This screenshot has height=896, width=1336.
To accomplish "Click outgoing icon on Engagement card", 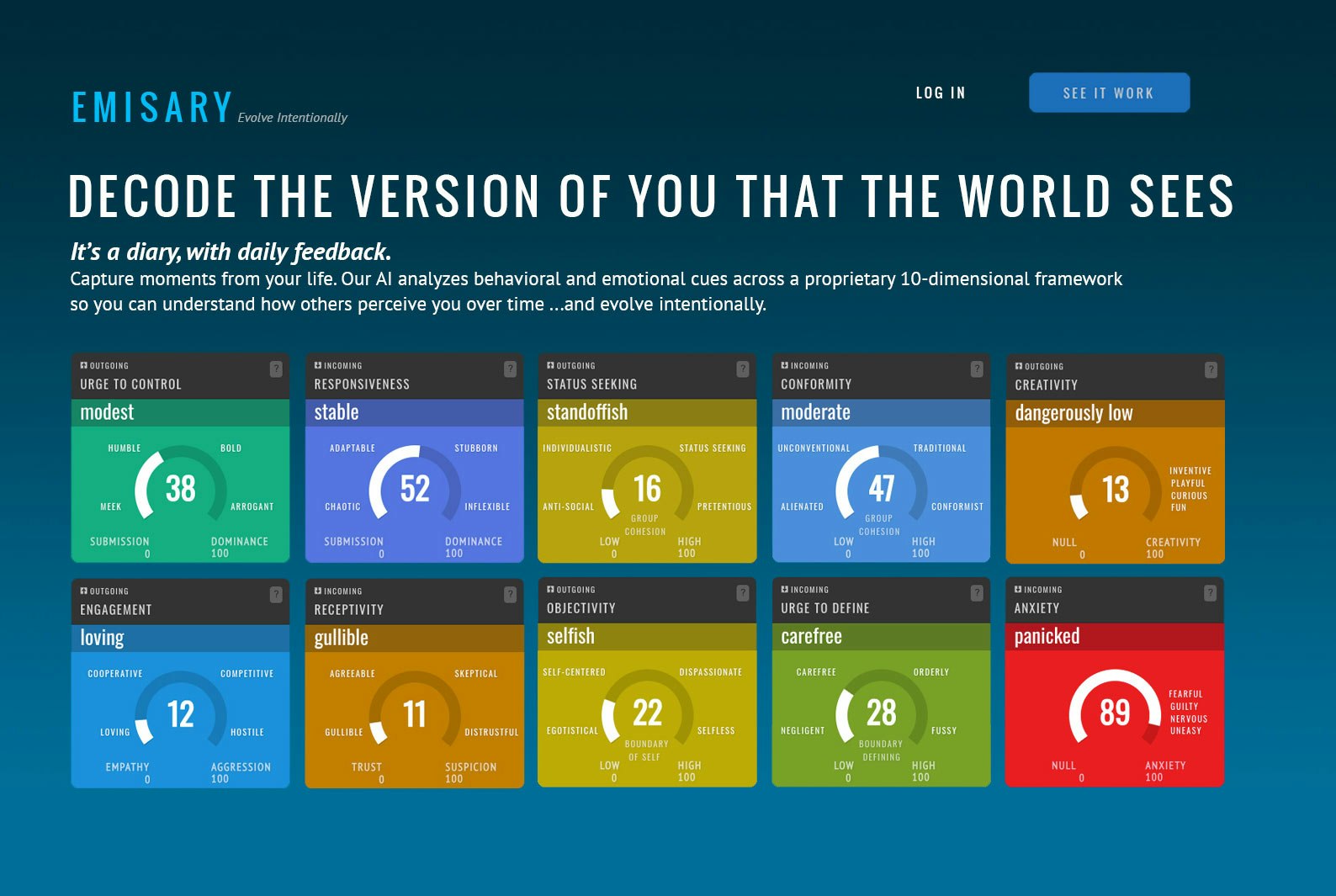I will pos(83,591).
